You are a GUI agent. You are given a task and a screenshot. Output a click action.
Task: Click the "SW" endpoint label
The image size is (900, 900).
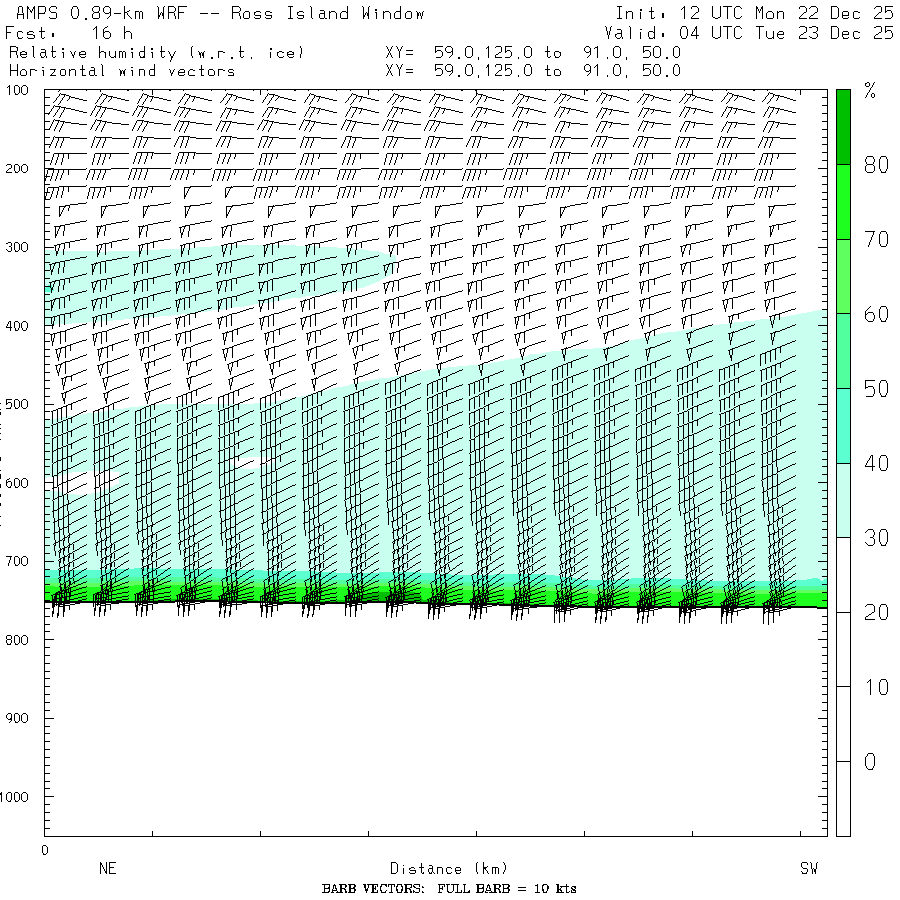coord(809,868)
